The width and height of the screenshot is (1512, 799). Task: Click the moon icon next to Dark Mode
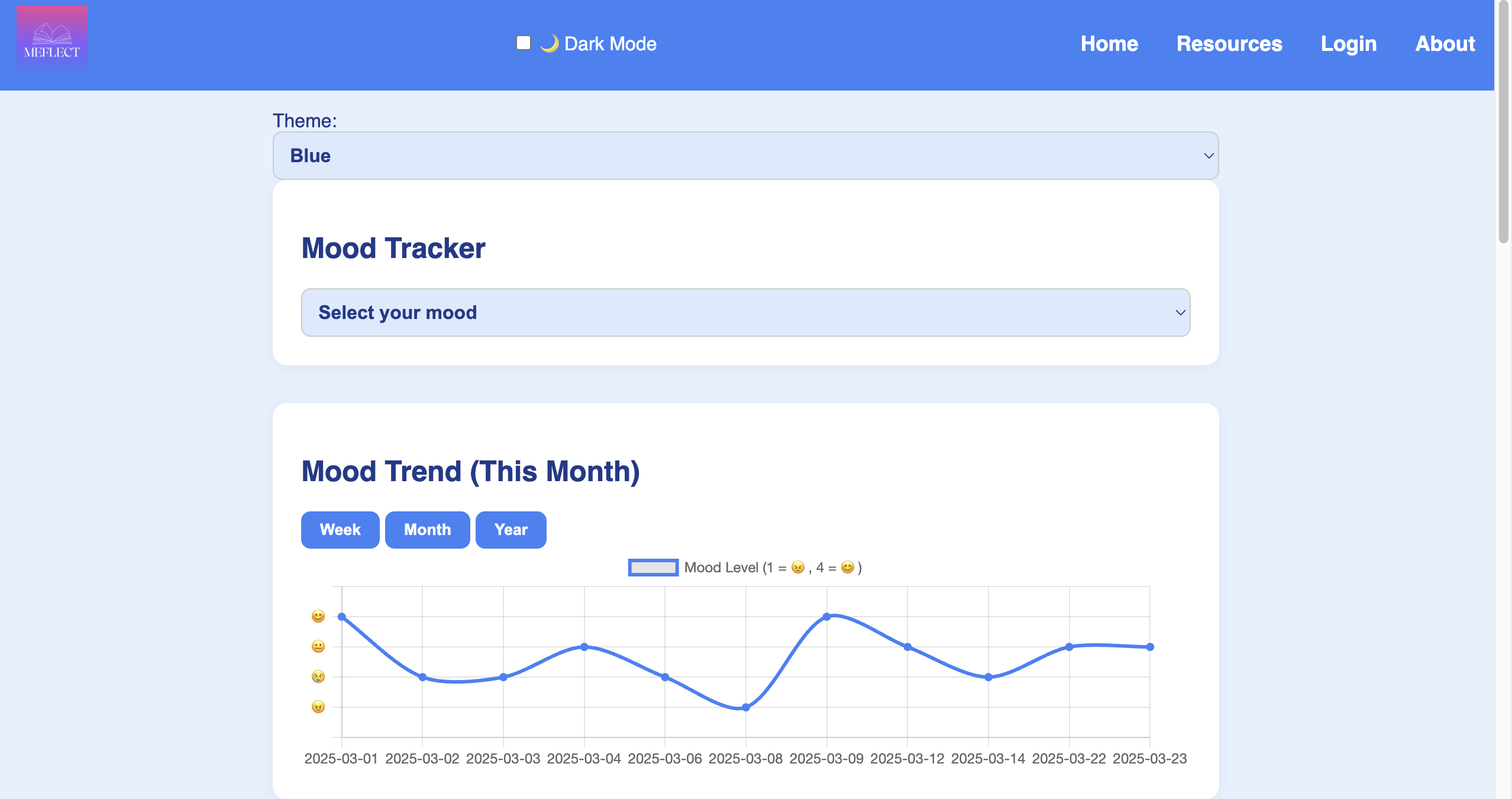pos(549,43)
